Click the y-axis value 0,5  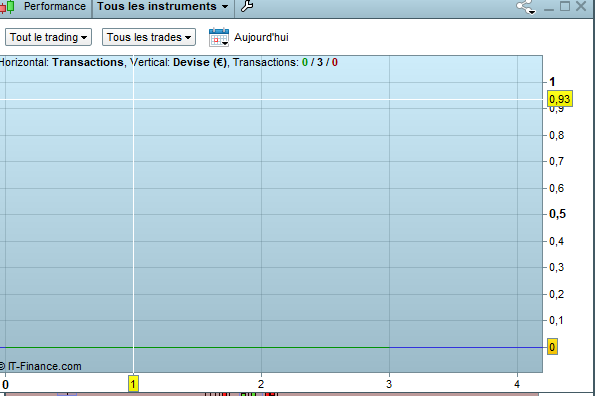pos(557,214)
